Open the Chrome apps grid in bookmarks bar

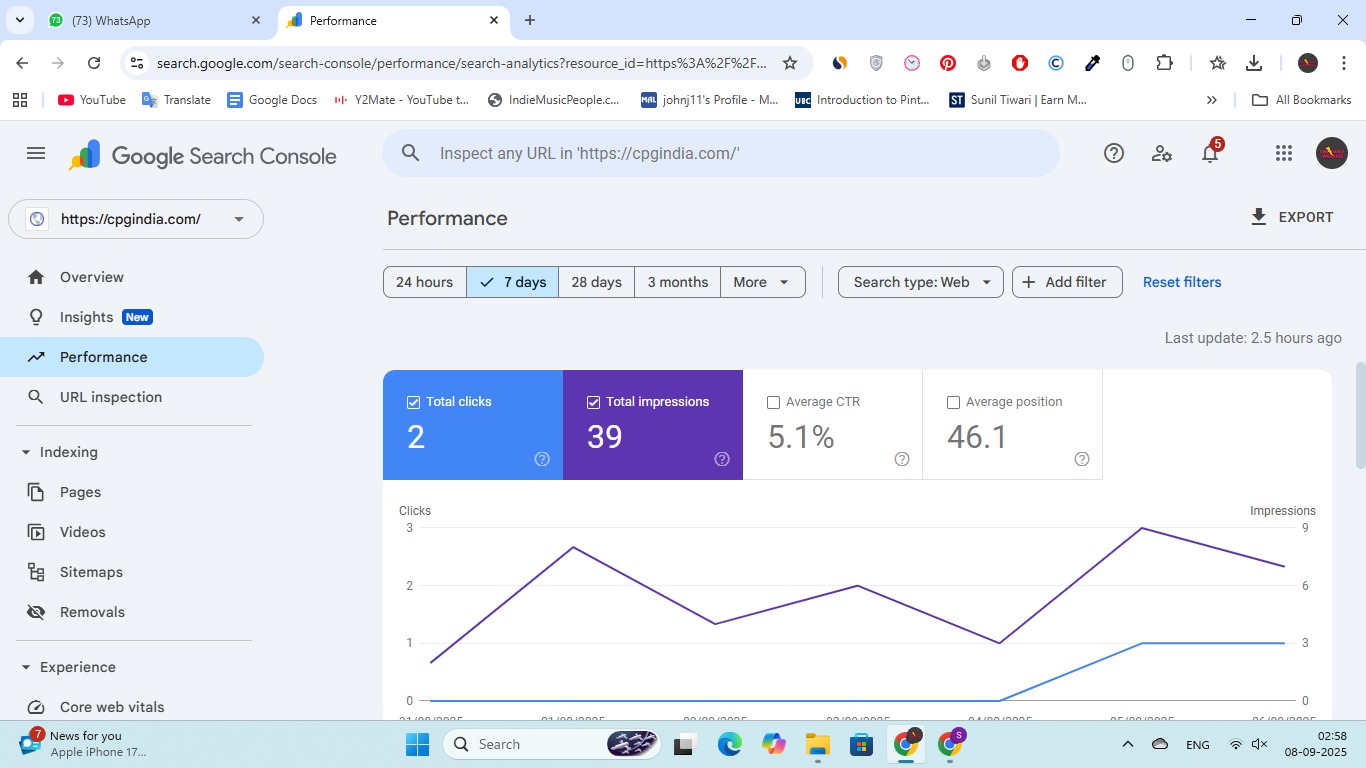pyautogui.click(x=20, y=100)
